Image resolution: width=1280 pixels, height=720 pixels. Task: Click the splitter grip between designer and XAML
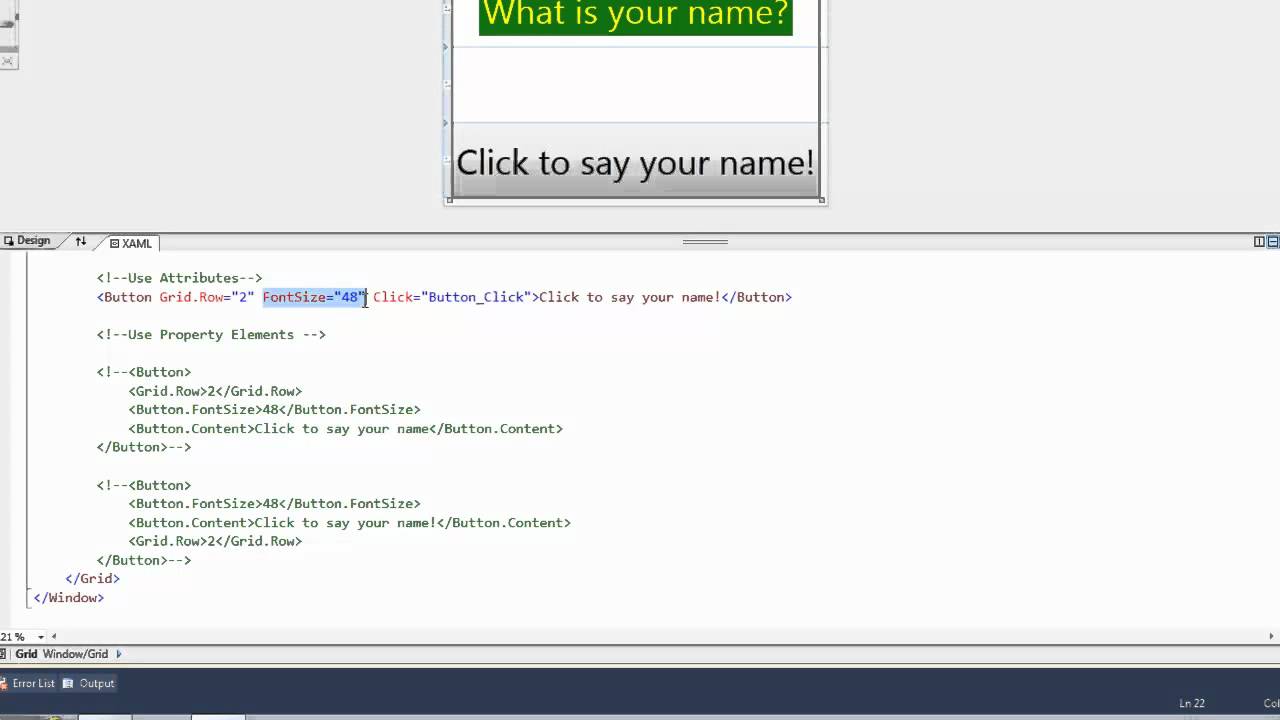705,241
